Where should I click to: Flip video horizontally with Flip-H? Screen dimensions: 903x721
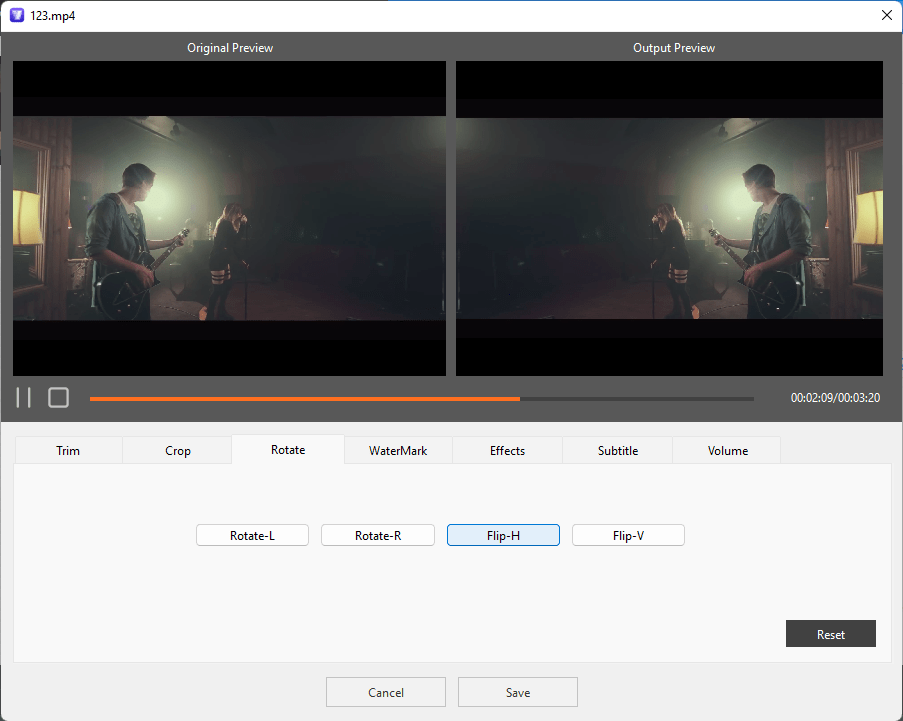[503, 535]
